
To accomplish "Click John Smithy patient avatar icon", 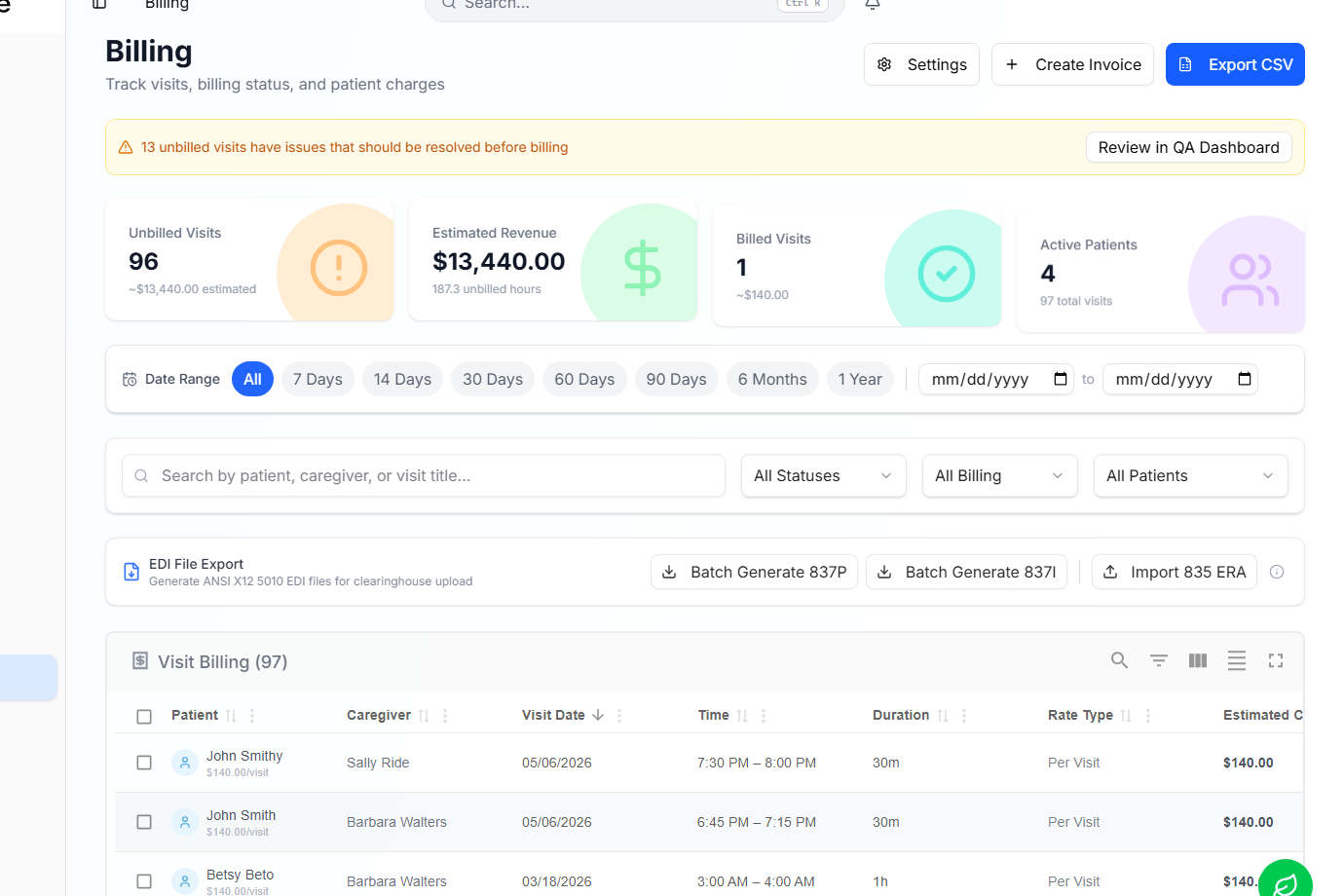I will tap(185, 763).
